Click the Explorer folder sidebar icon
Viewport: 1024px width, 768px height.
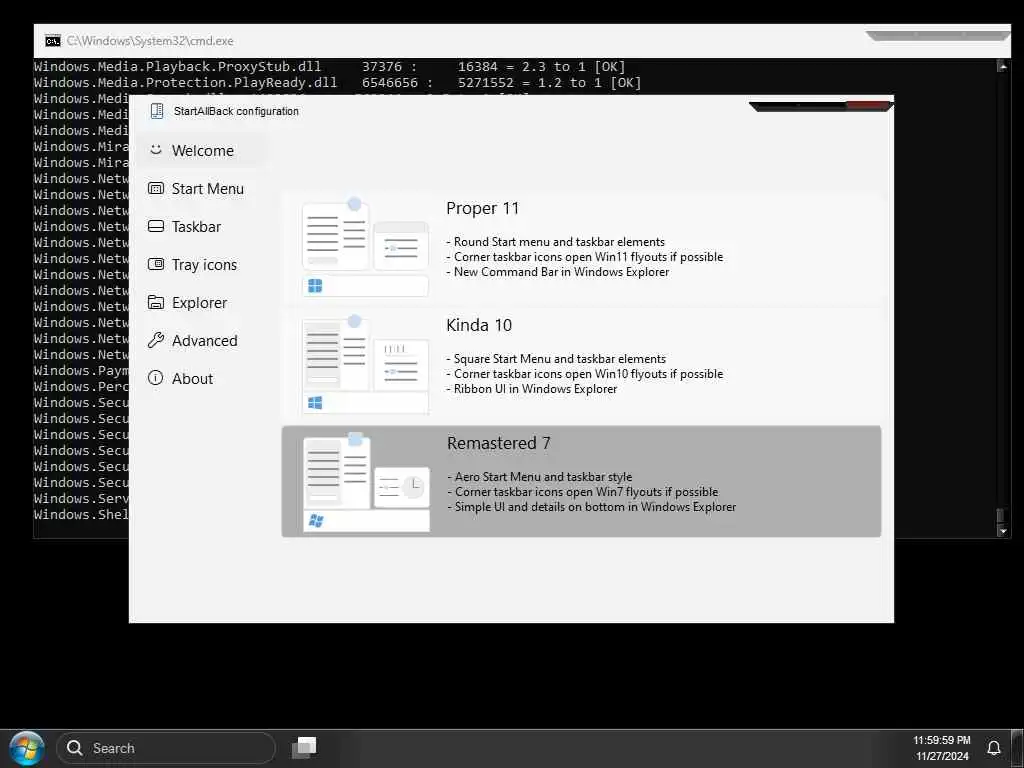click(x=155, y=302)
